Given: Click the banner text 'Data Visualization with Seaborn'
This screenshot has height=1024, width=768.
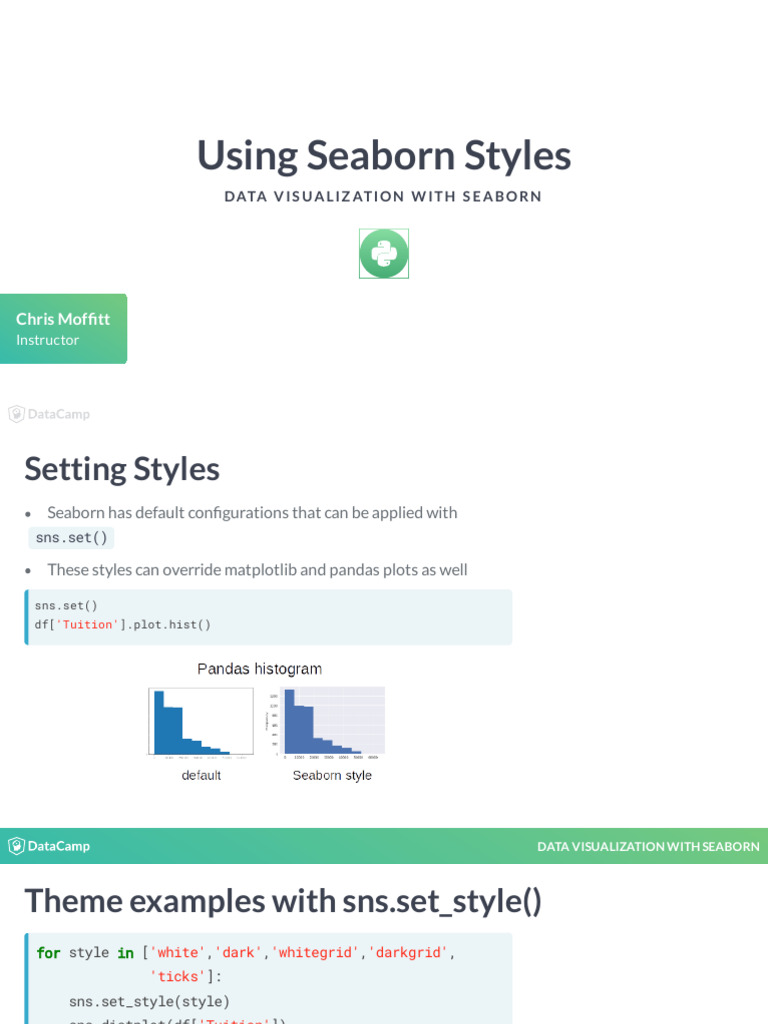Looking at the screenshot, I should click(x=648, y=846).
